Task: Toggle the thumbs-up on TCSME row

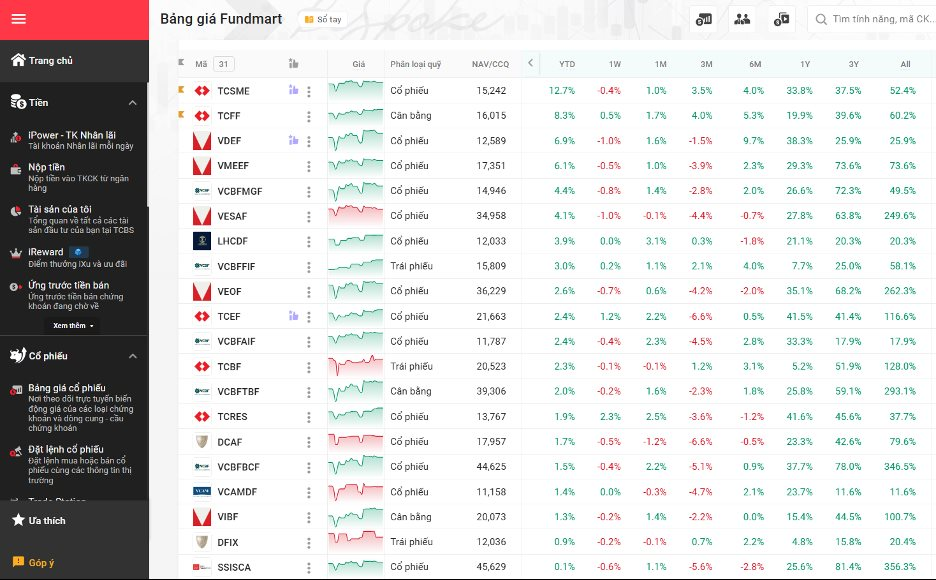Action: click(x=293, y=90)
